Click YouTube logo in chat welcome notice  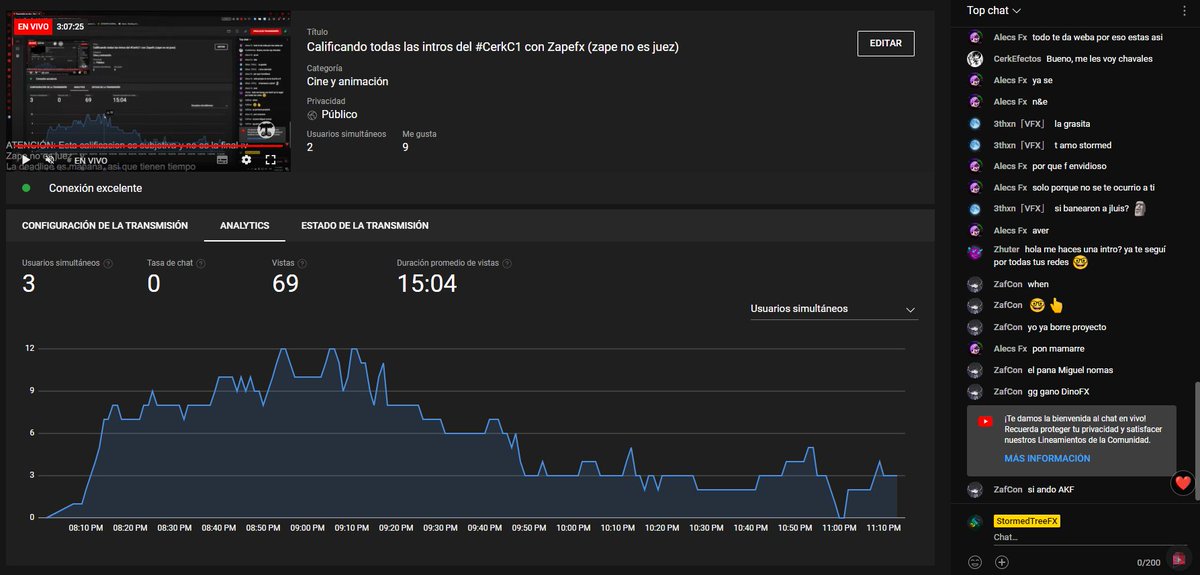[x=985, y=422]
